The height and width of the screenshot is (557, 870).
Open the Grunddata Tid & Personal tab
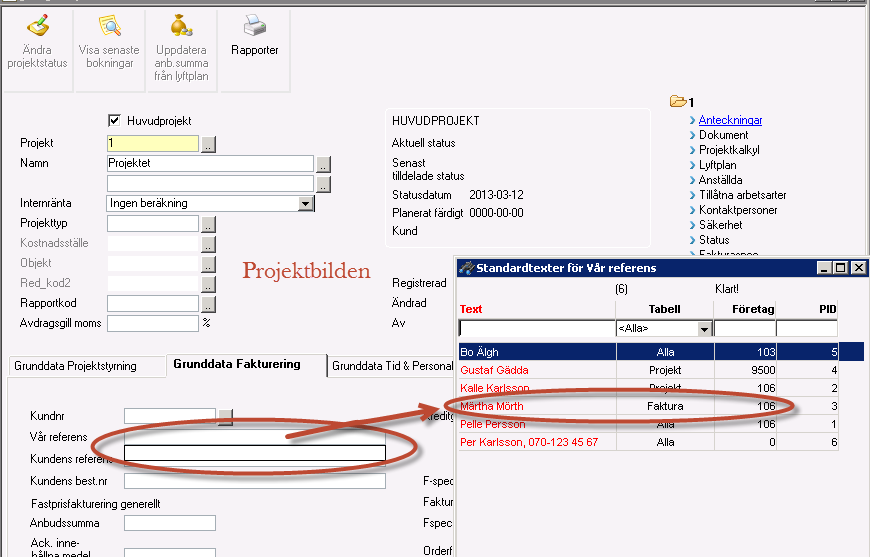(391, 366)
